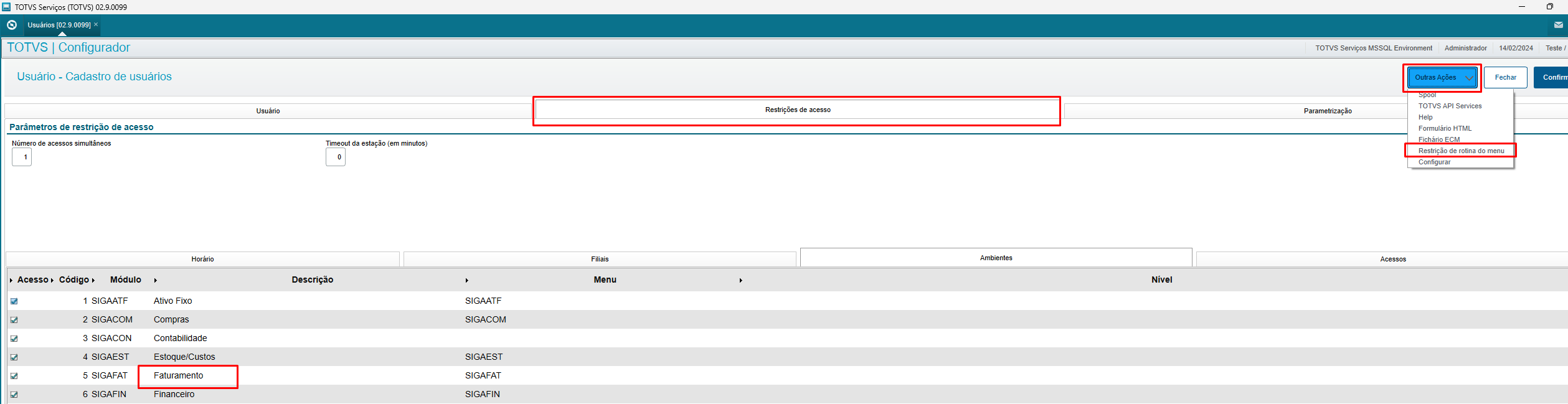The width and height of the screenshot is (1568, 404).
Task: Select the Compras description cell
Action: pyautogui.click(x=171, y=319)
